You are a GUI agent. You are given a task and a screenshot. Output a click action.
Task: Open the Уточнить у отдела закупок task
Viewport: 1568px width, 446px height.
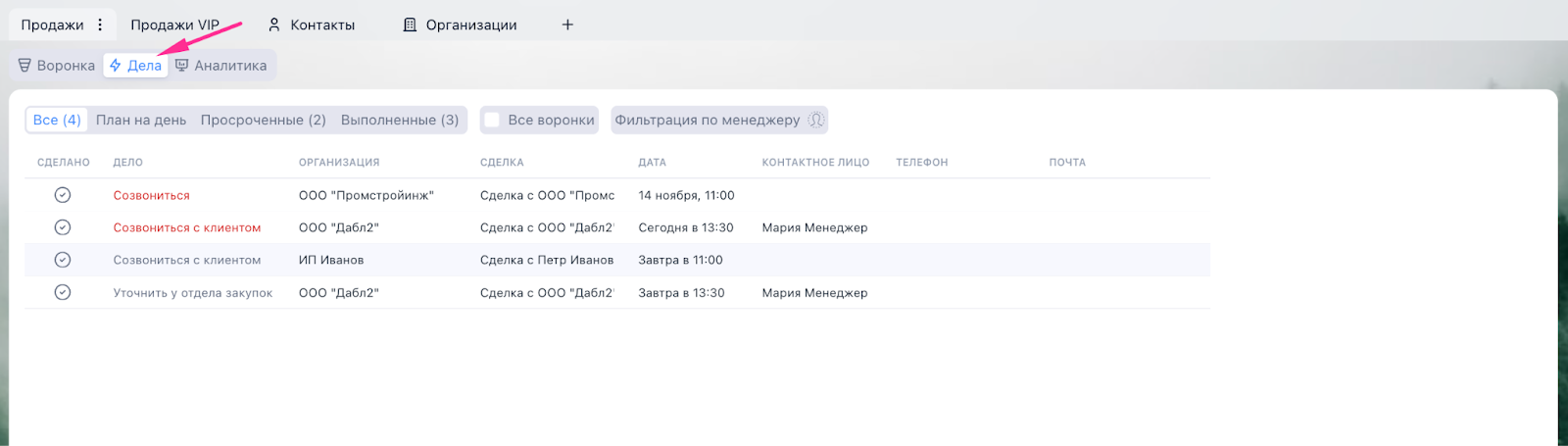pos(193,293)
